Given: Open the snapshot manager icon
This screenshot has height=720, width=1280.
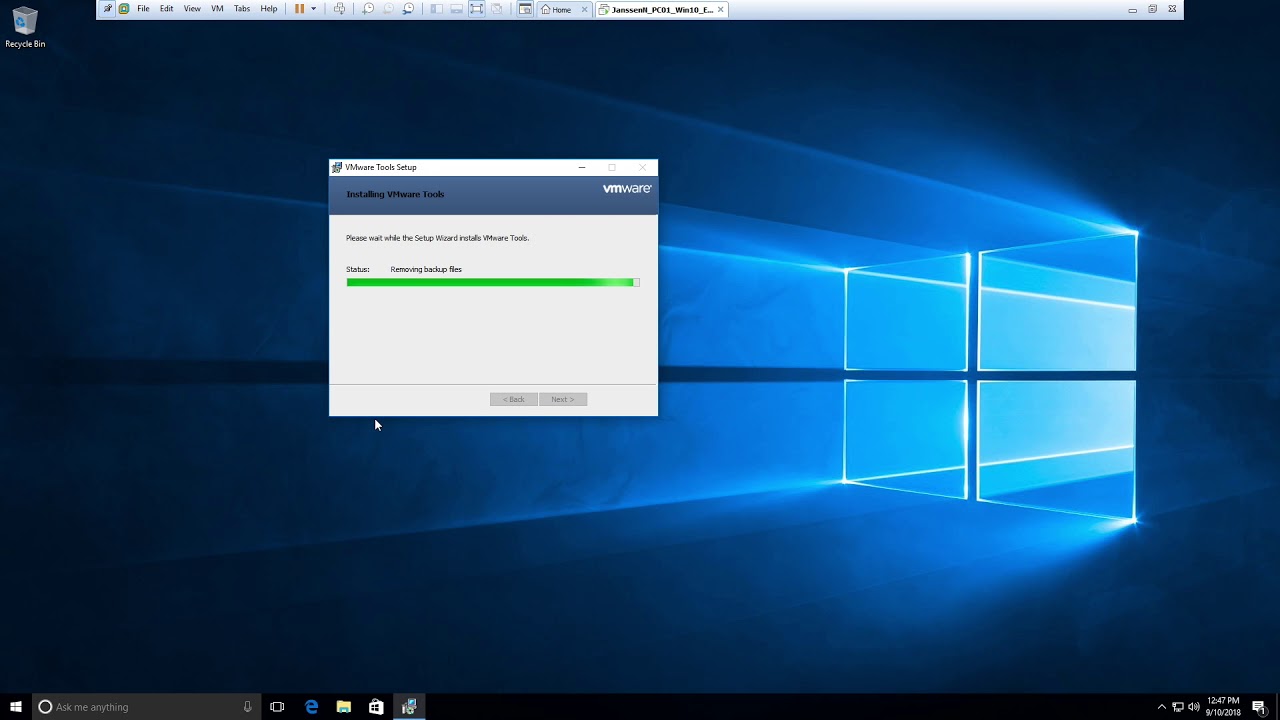Looking at the screenshot, I should coord(408,9).
